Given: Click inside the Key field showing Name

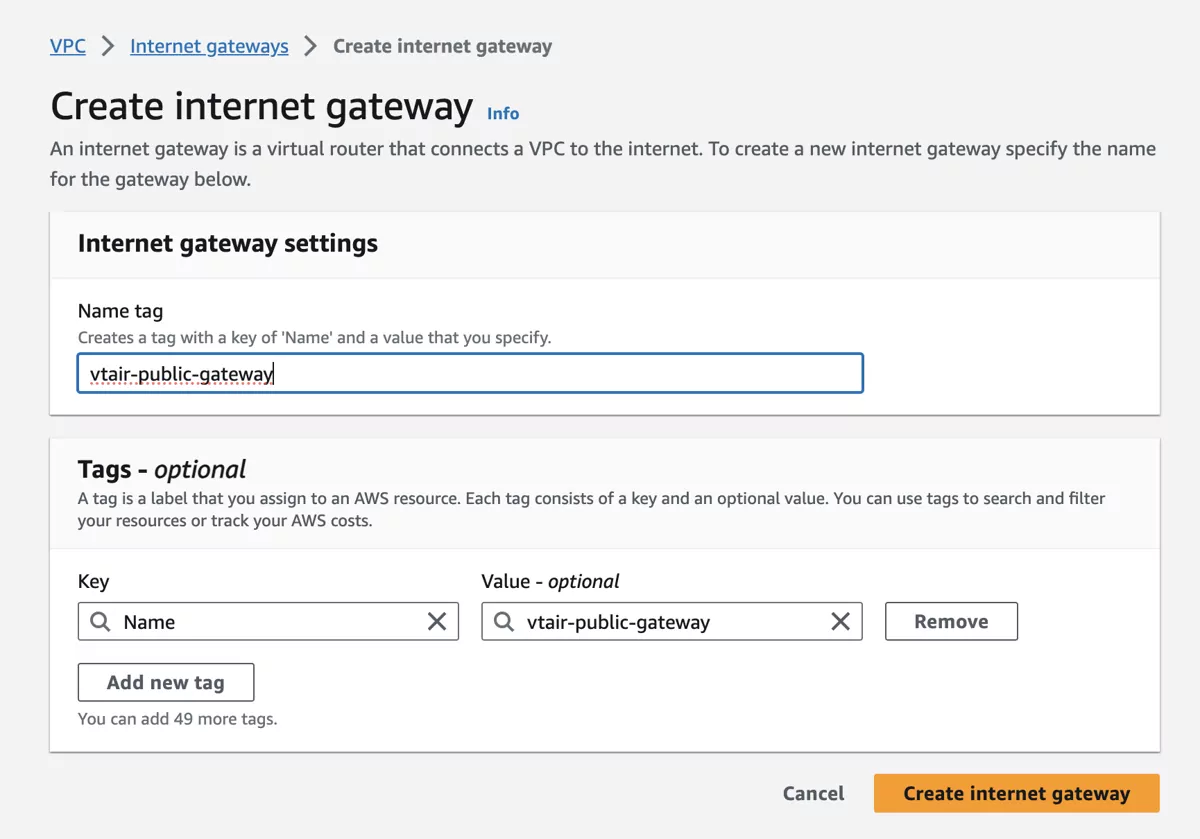Looking at the screenshot, I should (x=250, y=621).
